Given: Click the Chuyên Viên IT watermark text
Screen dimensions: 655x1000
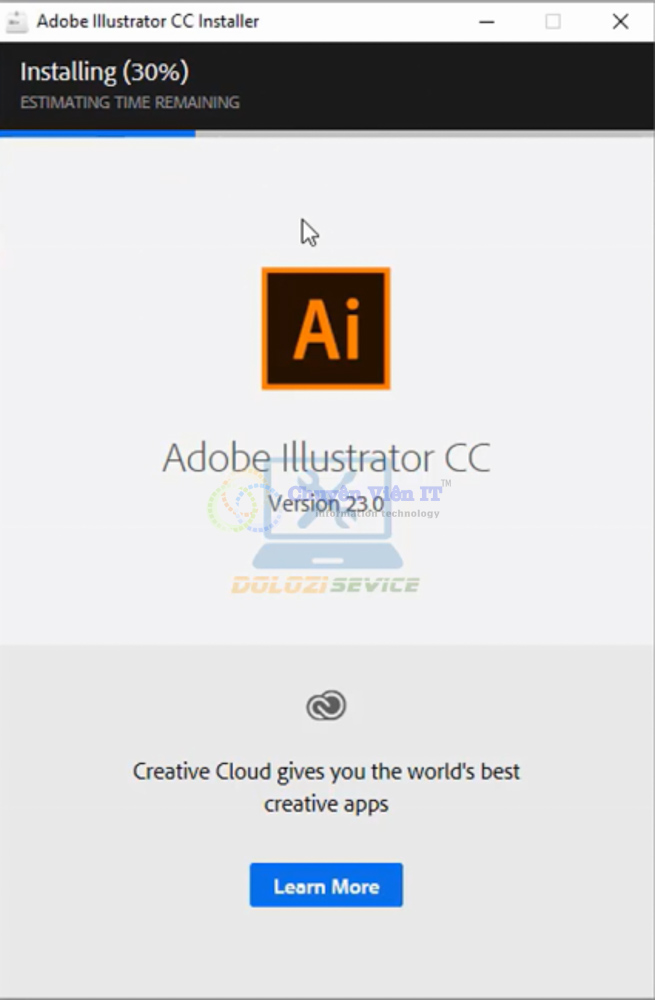Looking at the screenshot, I should point(365,493).
